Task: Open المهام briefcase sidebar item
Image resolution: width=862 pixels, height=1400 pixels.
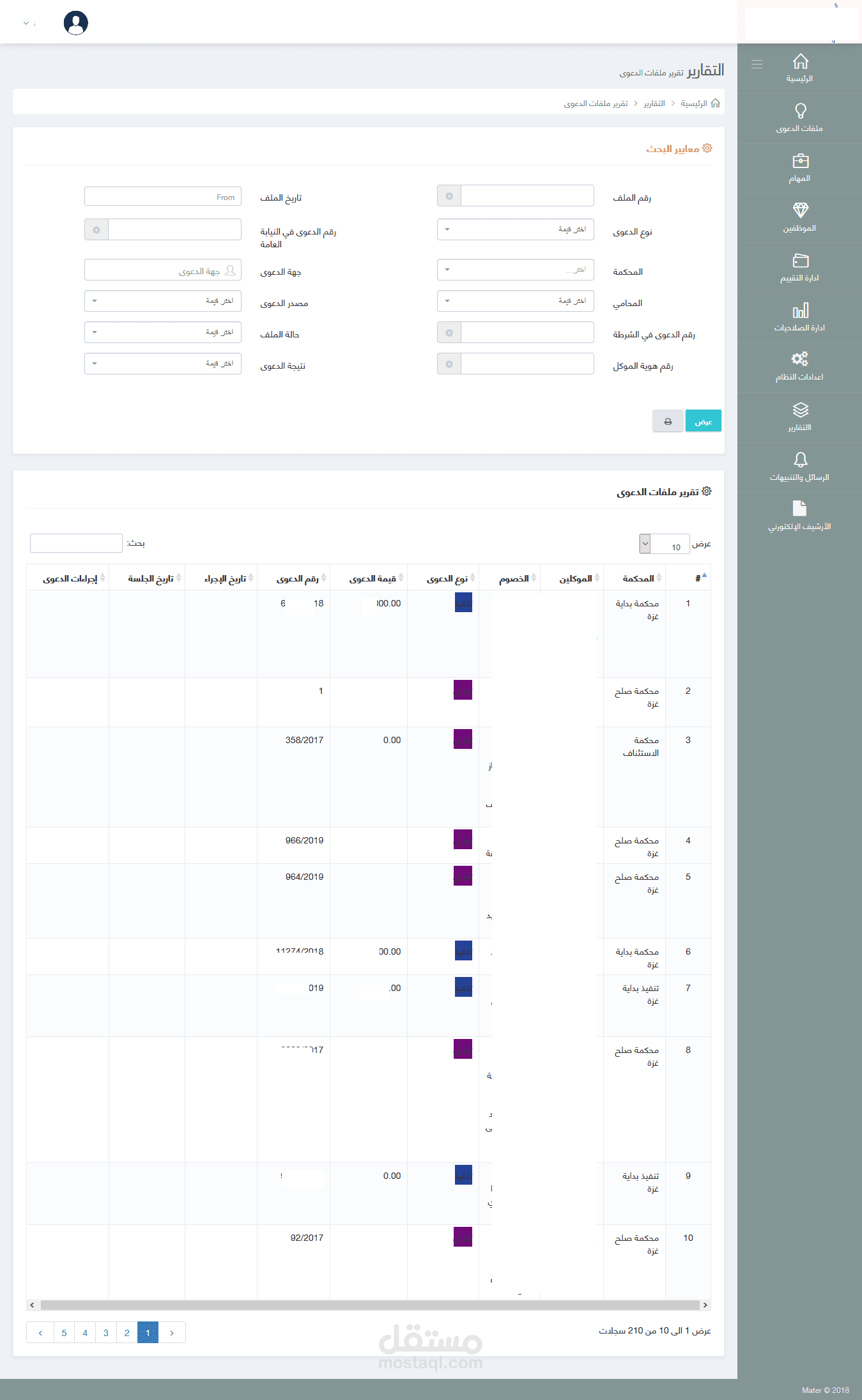Action: click(800, 169)
